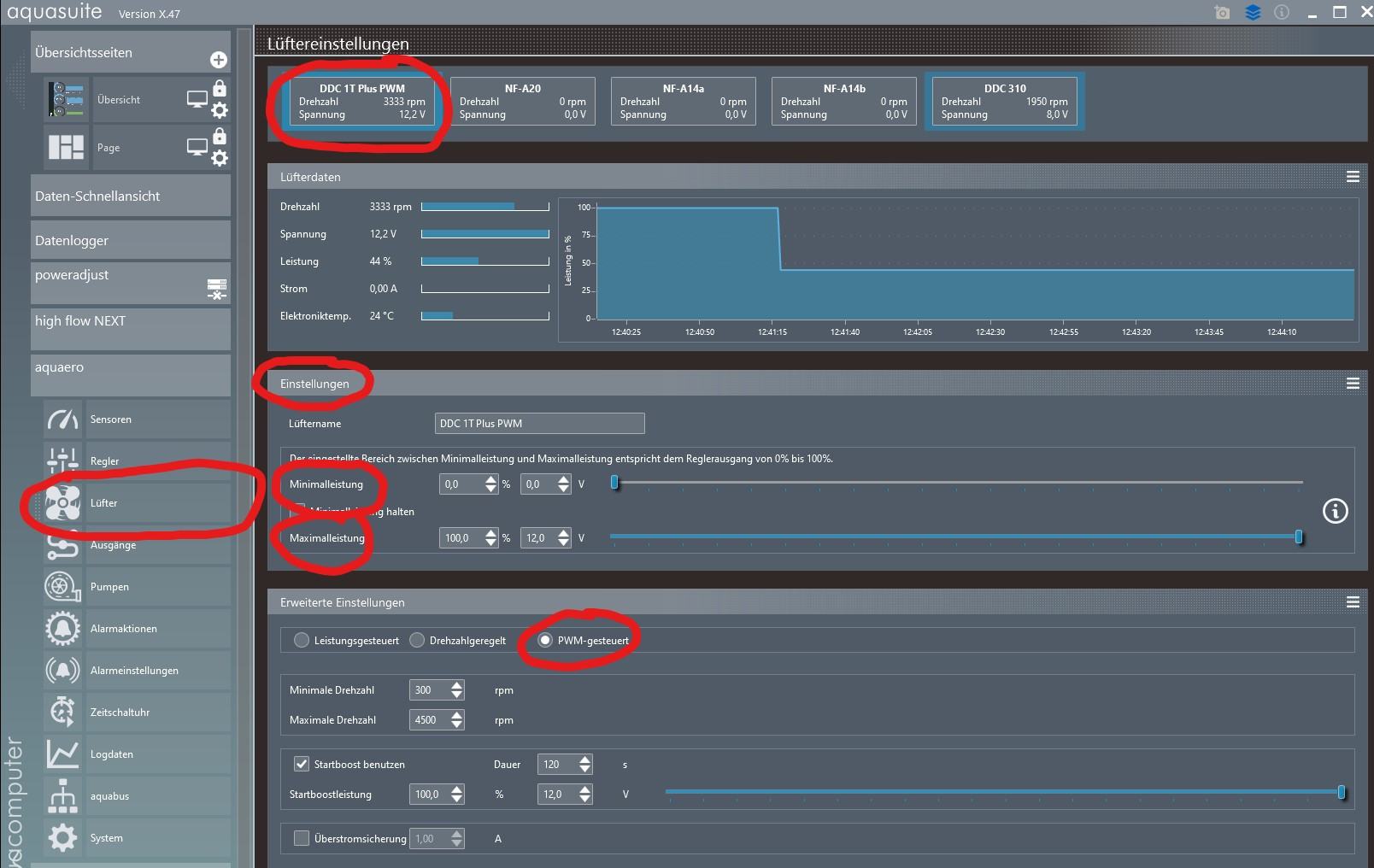
Task: Open the System gear icon
Action: pyautogui.click(x=62, y=838)
